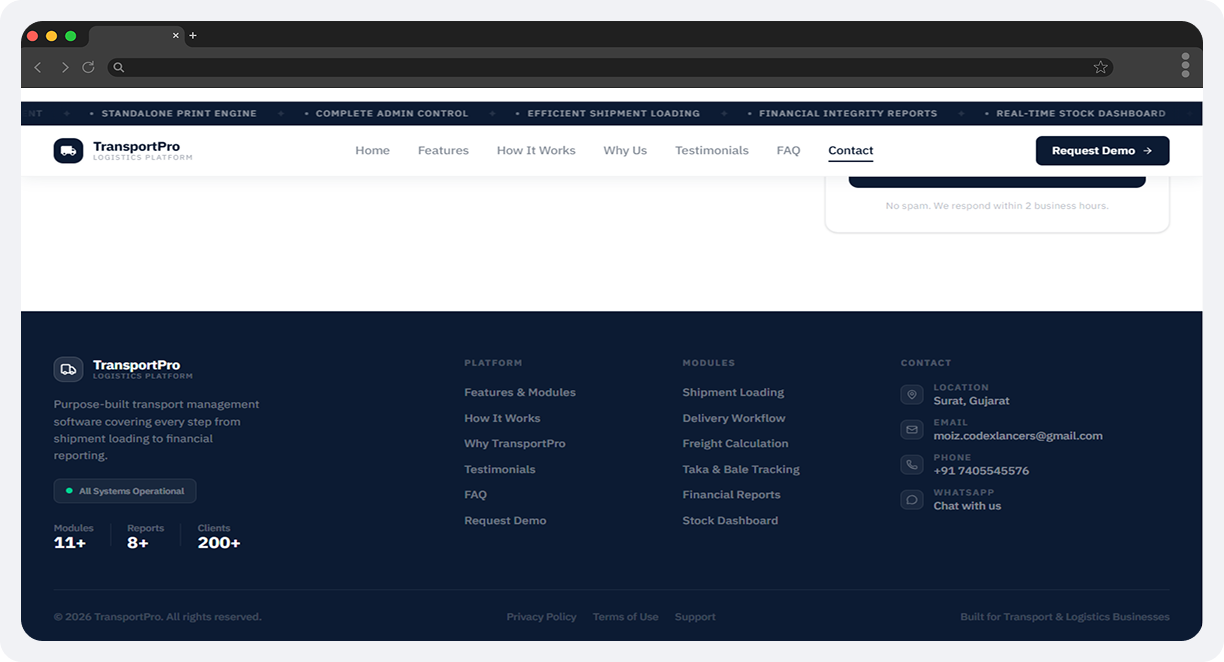Open the Terms of Use link
This screenshot has height=662, width=1224.
625,617
